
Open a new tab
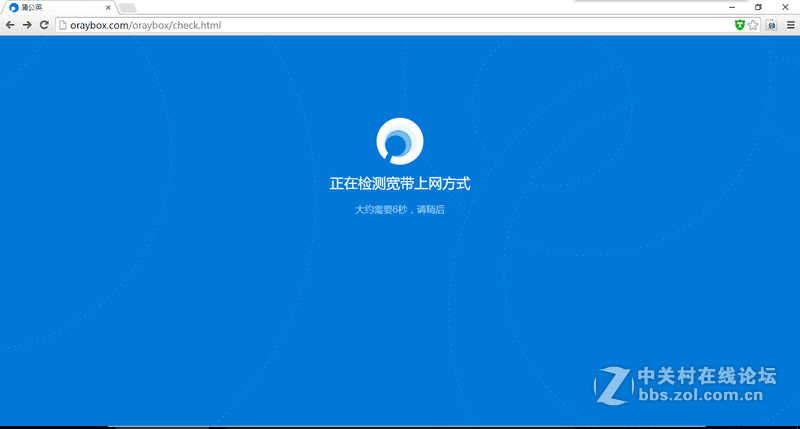(128, 8)
